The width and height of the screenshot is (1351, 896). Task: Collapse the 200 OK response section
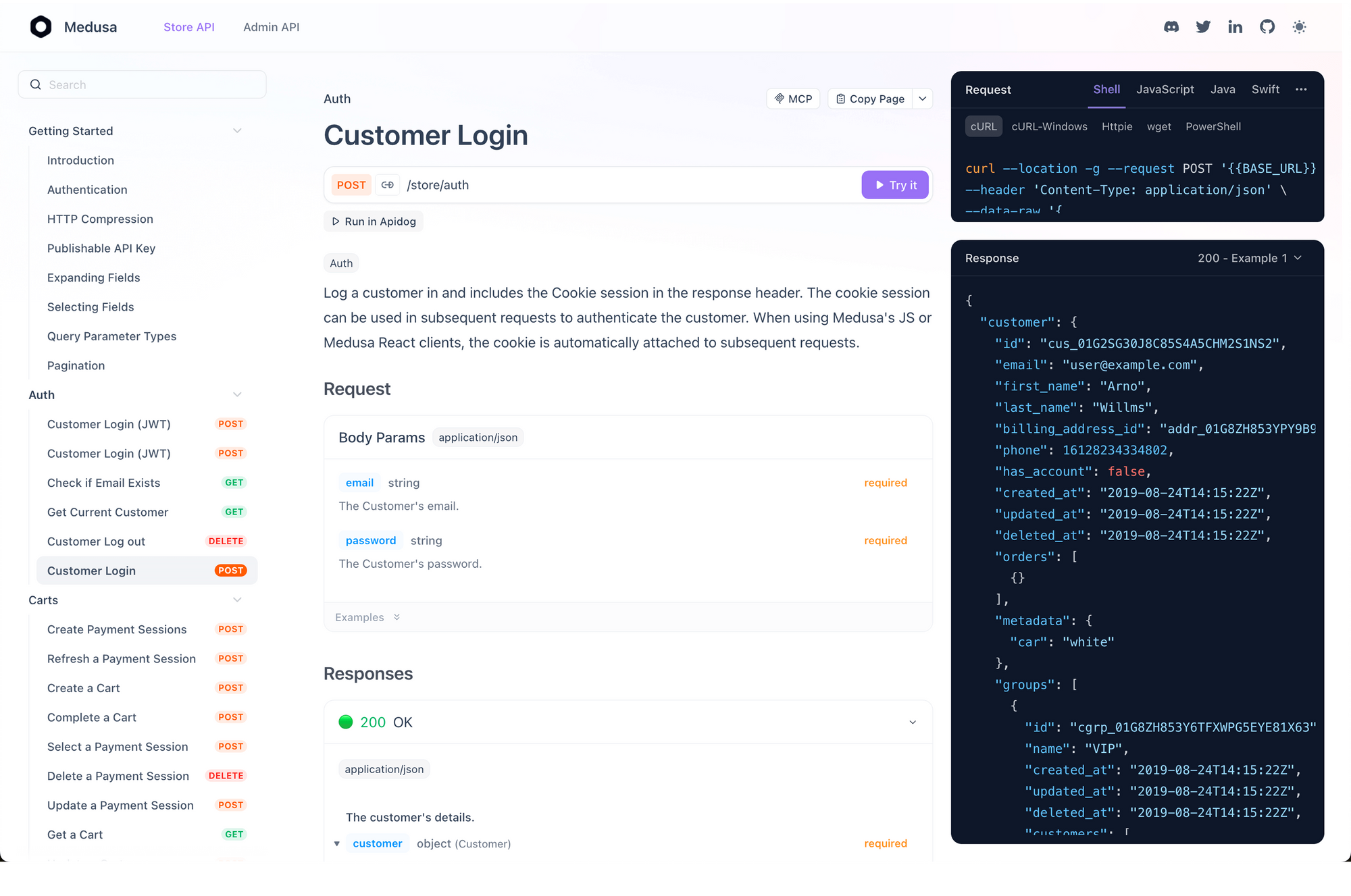click(913, 722)
